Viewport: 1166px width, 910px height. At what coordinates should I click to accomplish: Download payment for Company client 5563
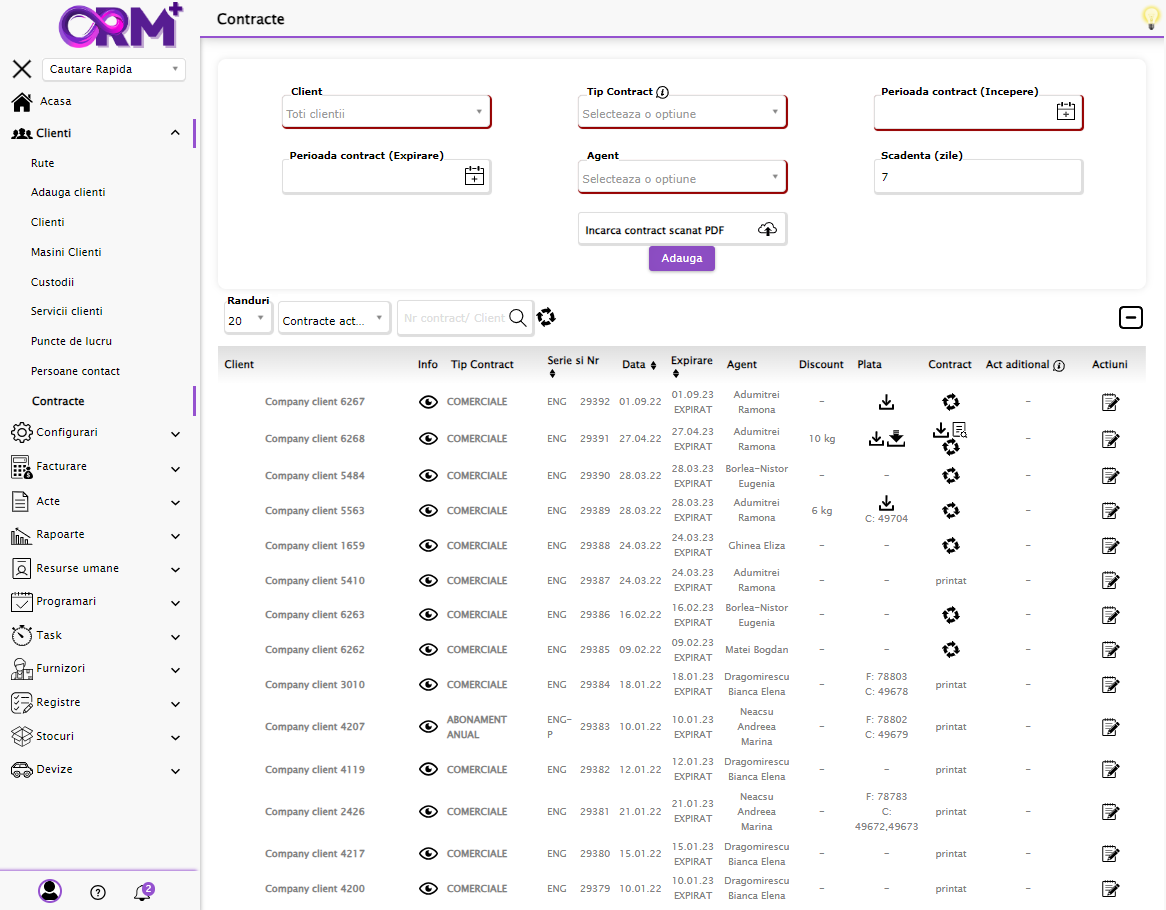886,503
